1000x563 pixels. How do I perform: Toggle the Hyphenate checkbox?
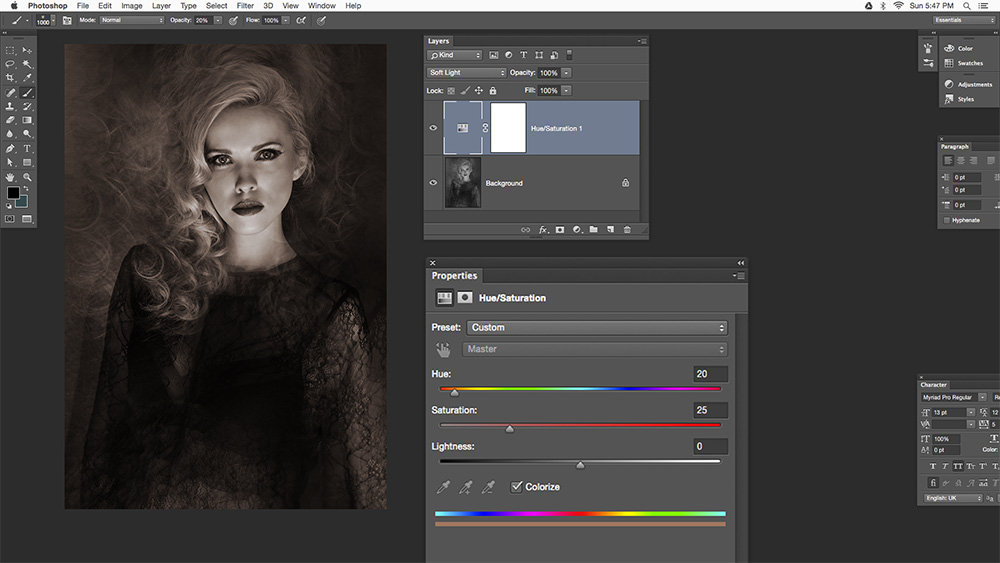click(946, 220)
